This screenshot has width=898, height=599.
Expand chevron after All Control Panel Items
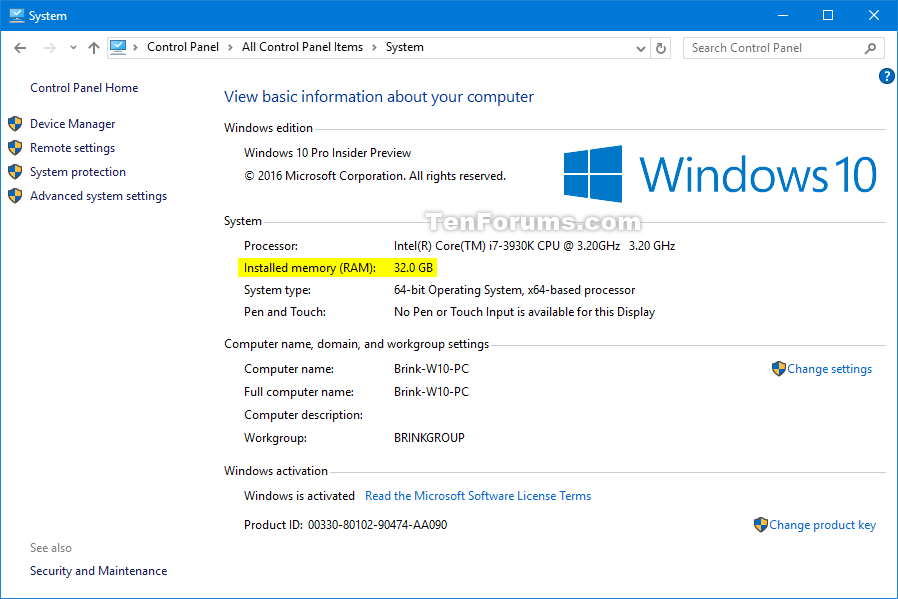[x=374, y=48]
